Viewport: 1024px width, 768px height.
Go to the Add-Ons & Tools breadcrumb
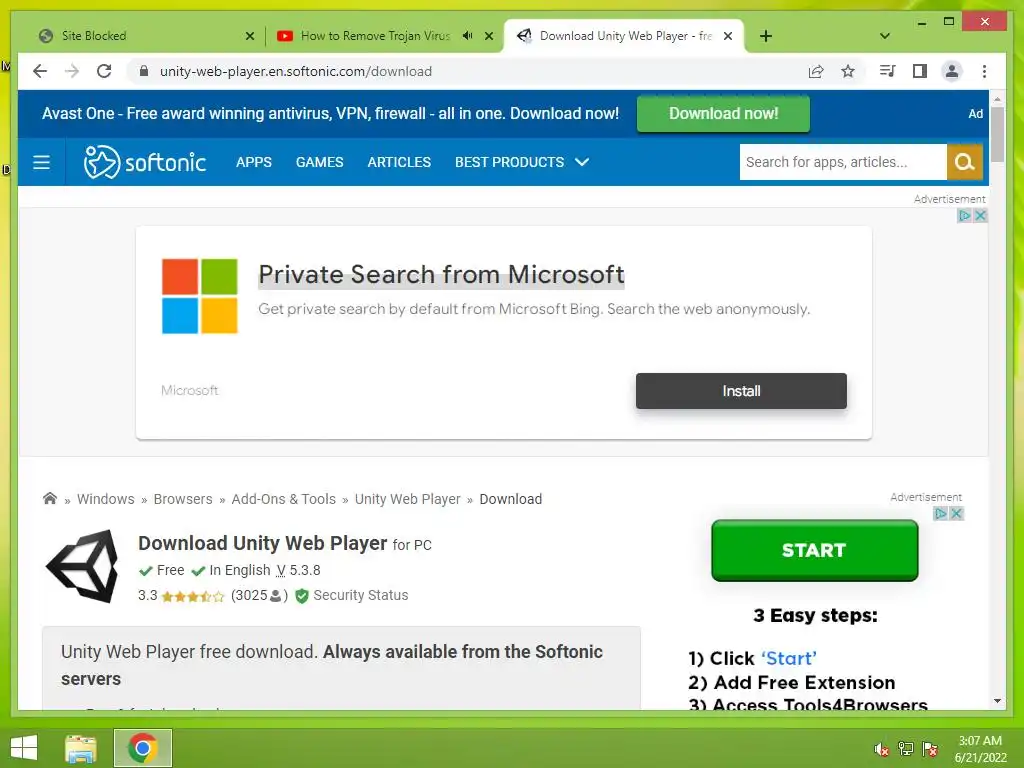[283, 499]
